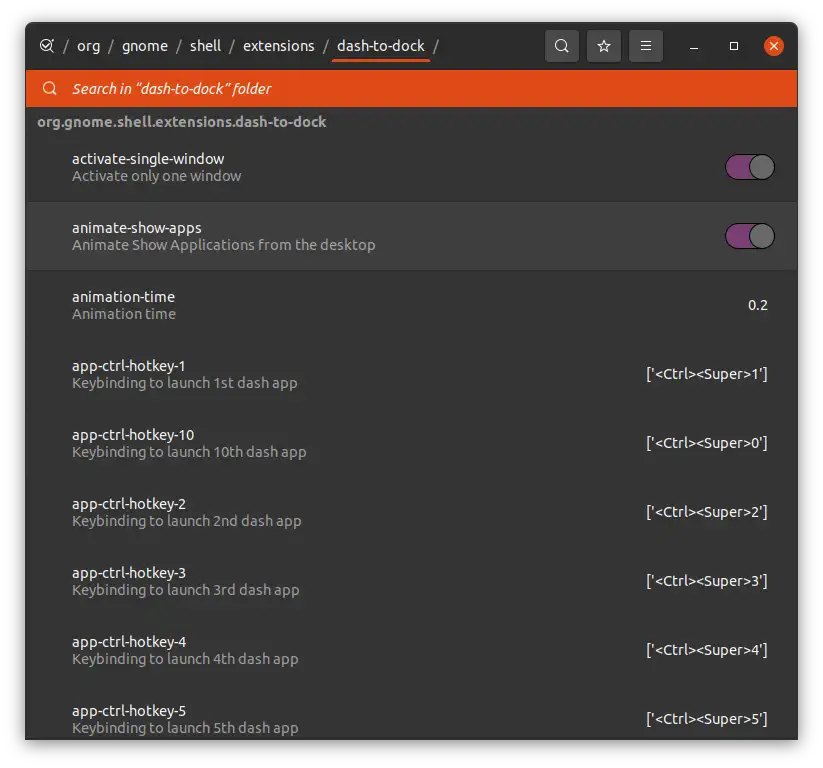
Task: Open the app-ctrl-hotkey-3 key
Action: 412,581
